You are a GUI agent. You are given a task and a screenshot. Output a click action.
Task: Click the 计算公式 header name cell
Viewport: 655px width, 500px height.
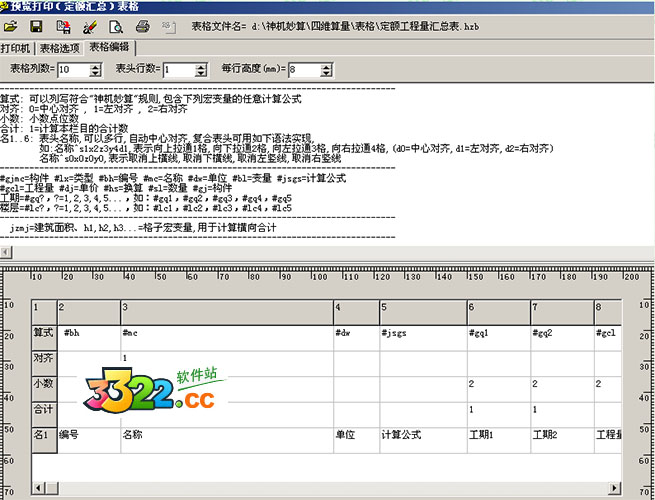tap(424, 440)
